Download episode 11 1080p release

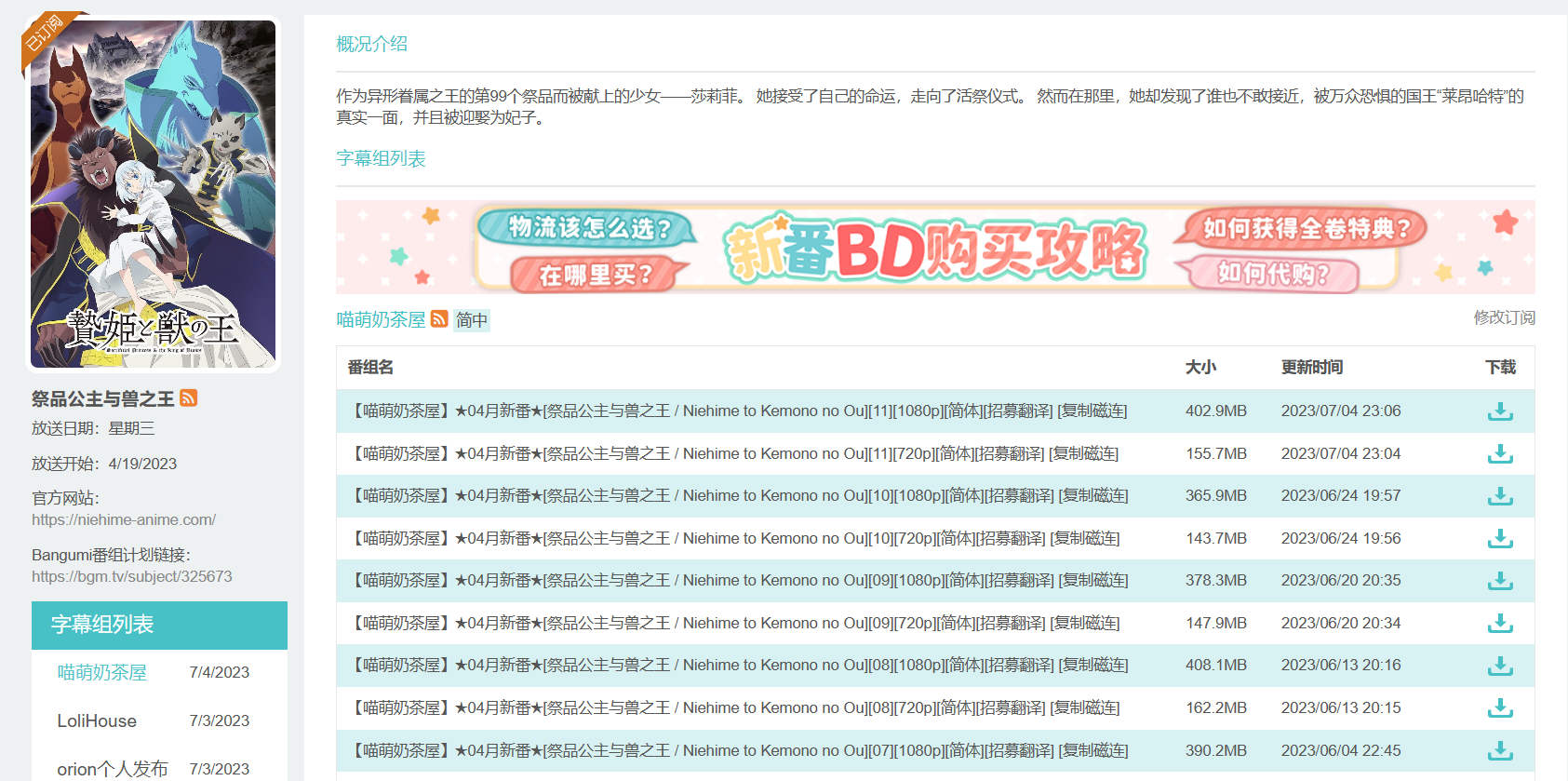pos(1499,411)
